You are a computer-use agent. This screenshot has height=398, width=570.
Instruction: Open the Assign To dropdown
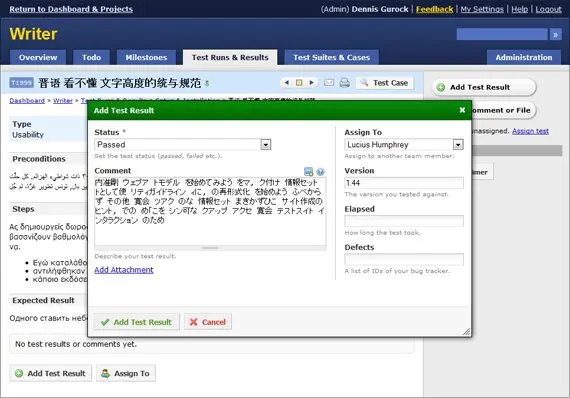[x=458, y=145]
